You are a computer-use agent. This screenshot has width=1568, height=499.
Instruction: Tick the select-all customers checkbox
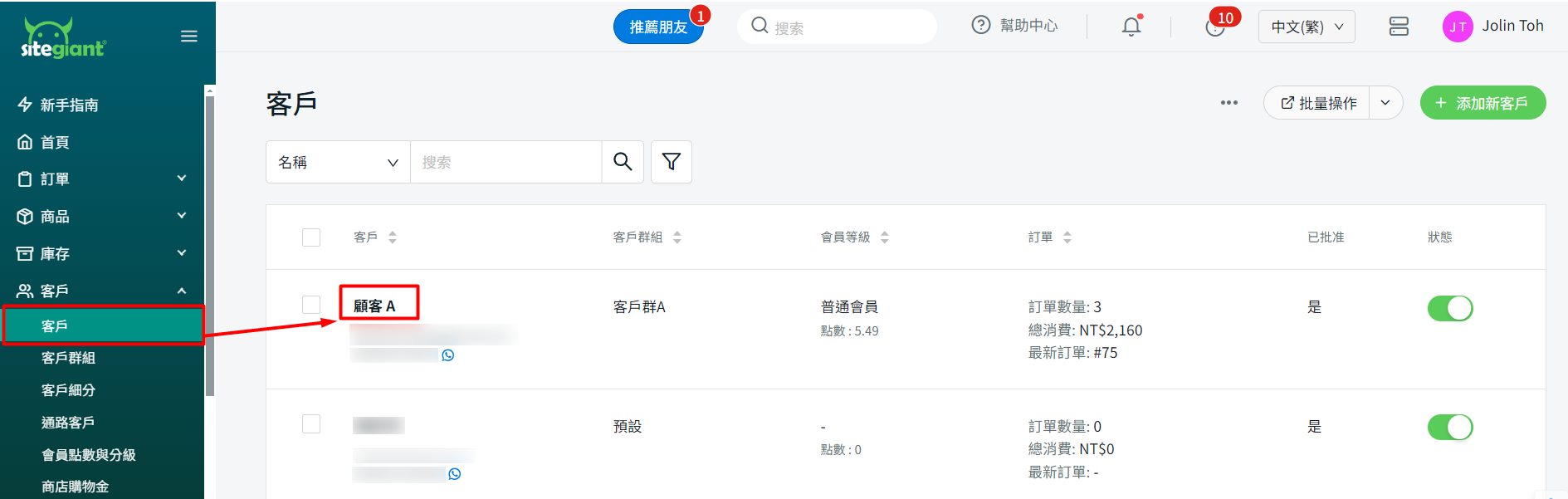(x=311, y=237)
